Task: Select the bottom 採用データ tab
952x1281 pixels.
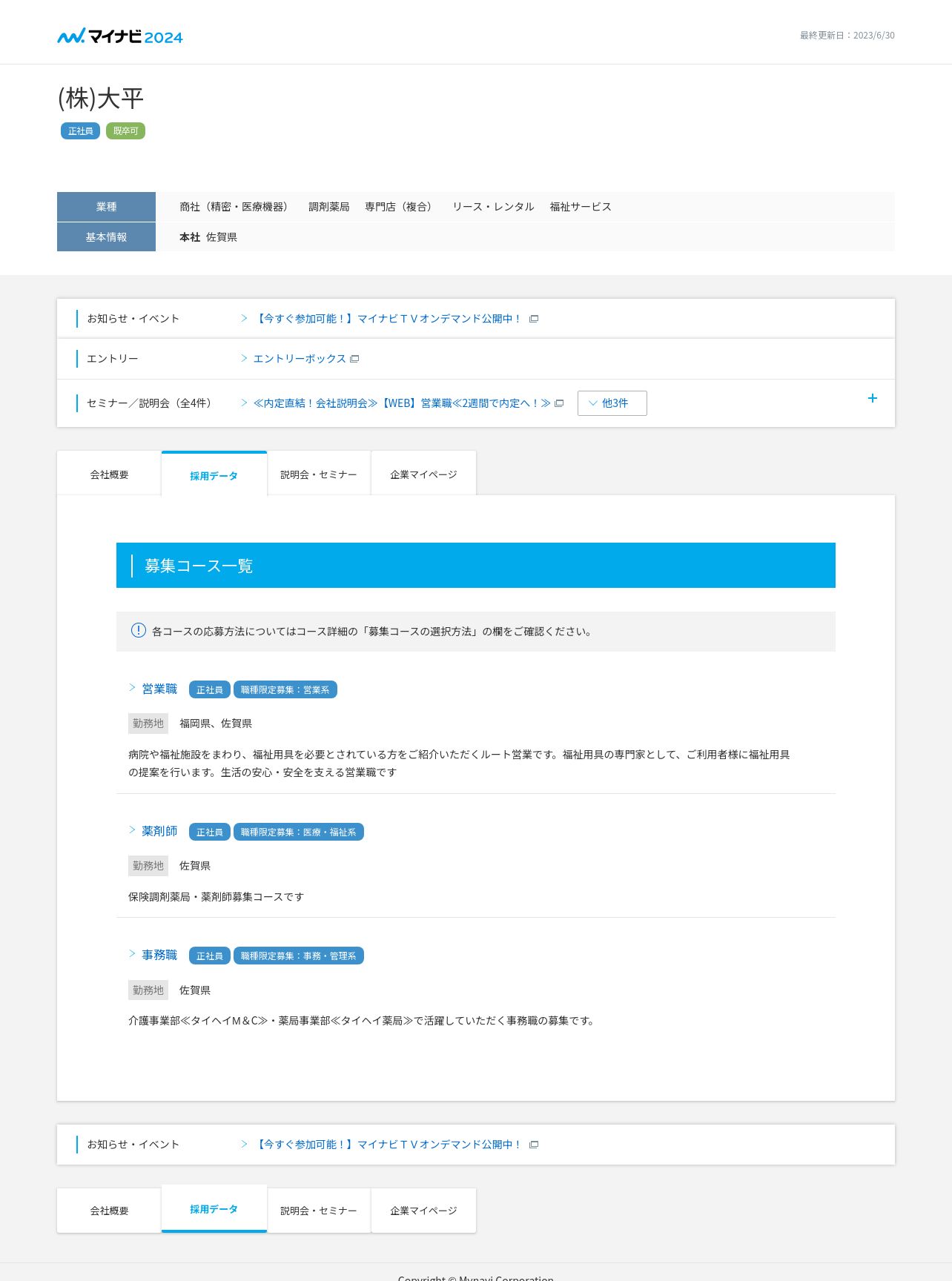Action: point(214,1209)
